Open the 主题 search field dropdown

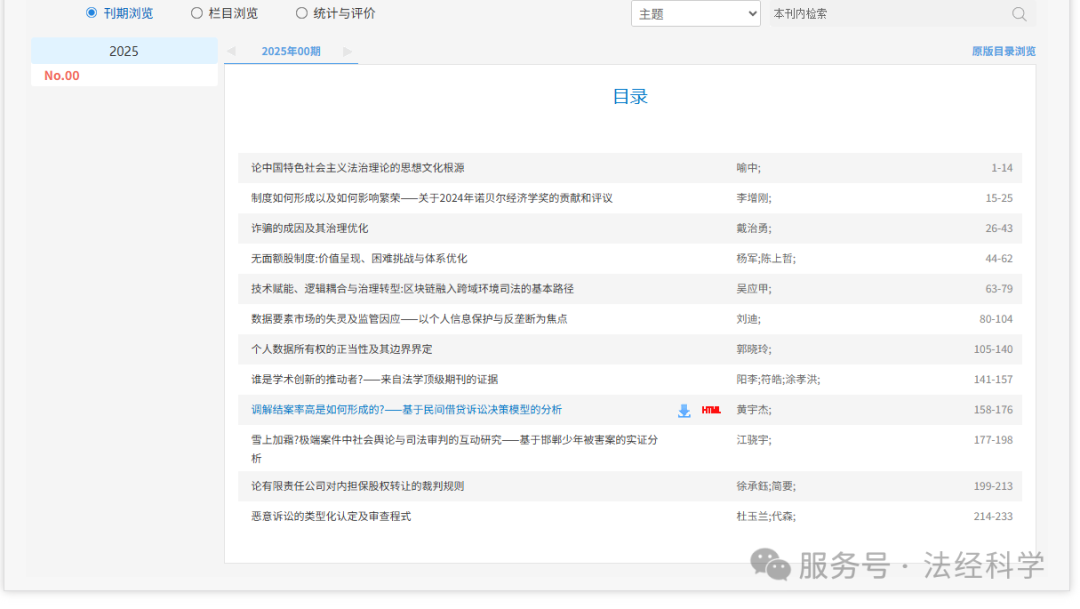696,13
